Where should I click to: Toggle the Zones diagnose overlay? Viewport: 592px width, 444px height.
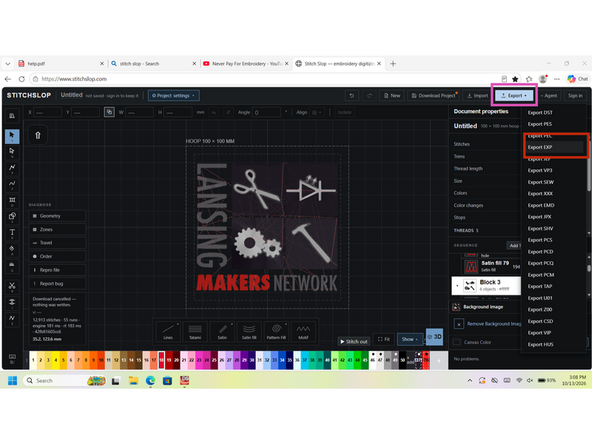tap(57, 230)
